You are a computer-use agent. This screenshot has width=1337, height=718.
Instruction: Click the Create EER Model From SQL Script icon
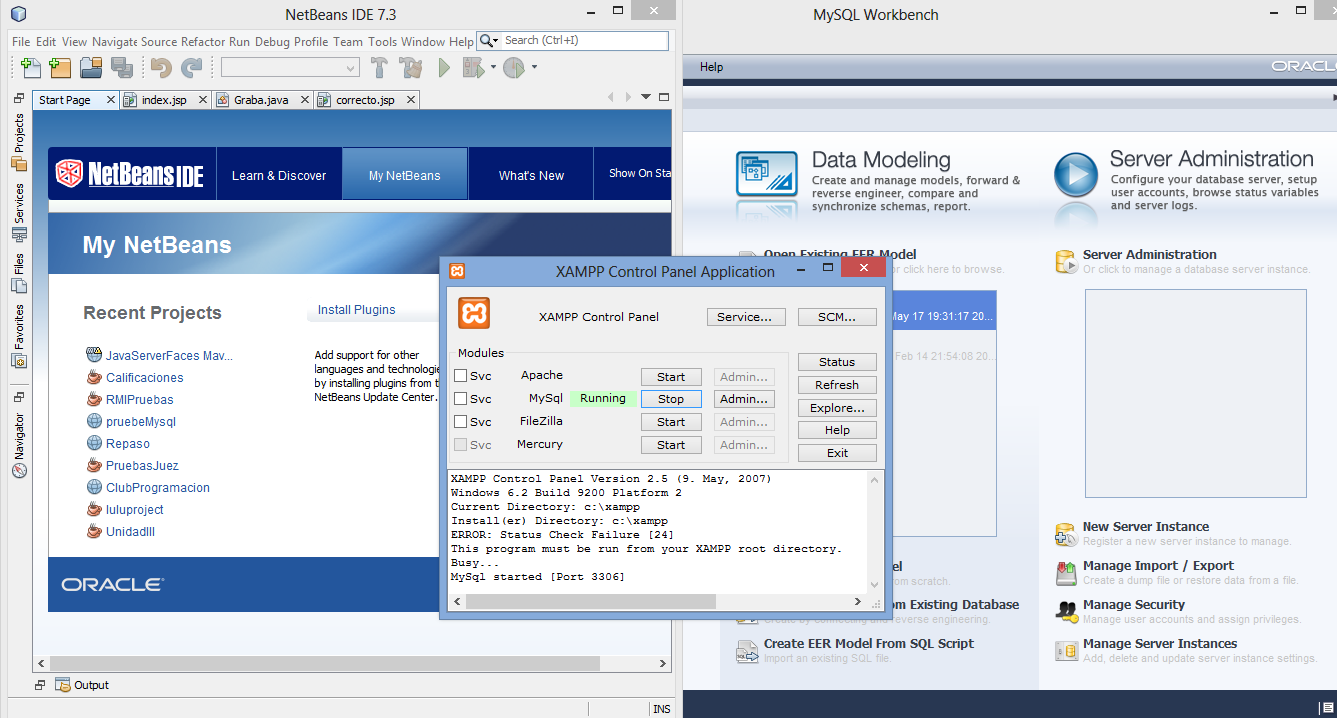pos(747,651)
